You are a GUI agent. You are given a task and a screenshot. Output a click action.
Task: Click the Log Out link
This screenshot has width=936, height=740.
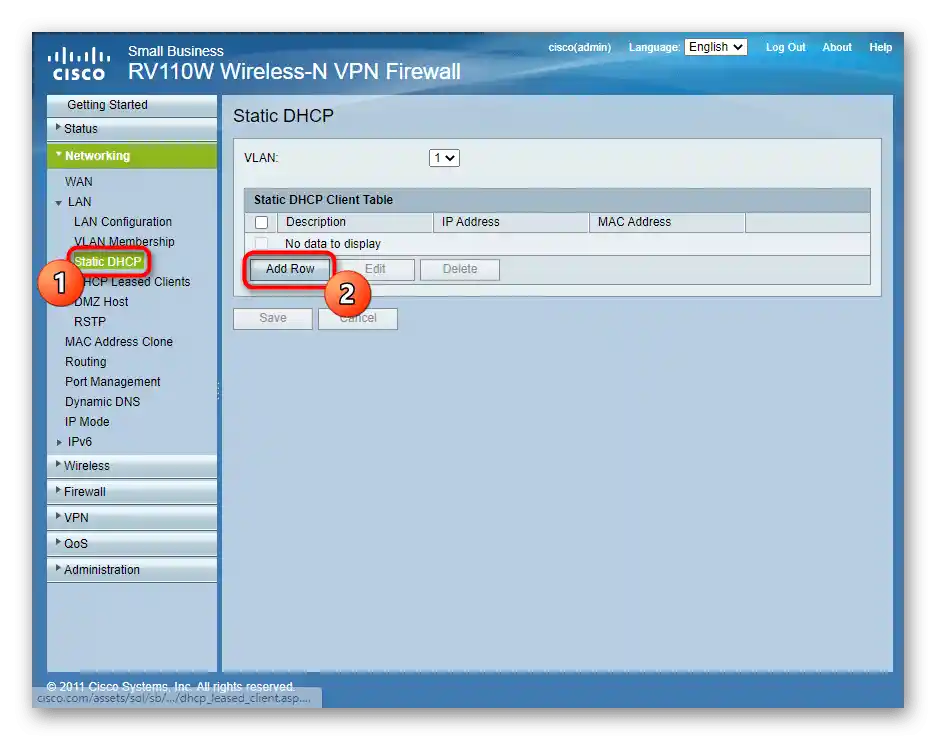pyautogui.click(x=786, y=47)
